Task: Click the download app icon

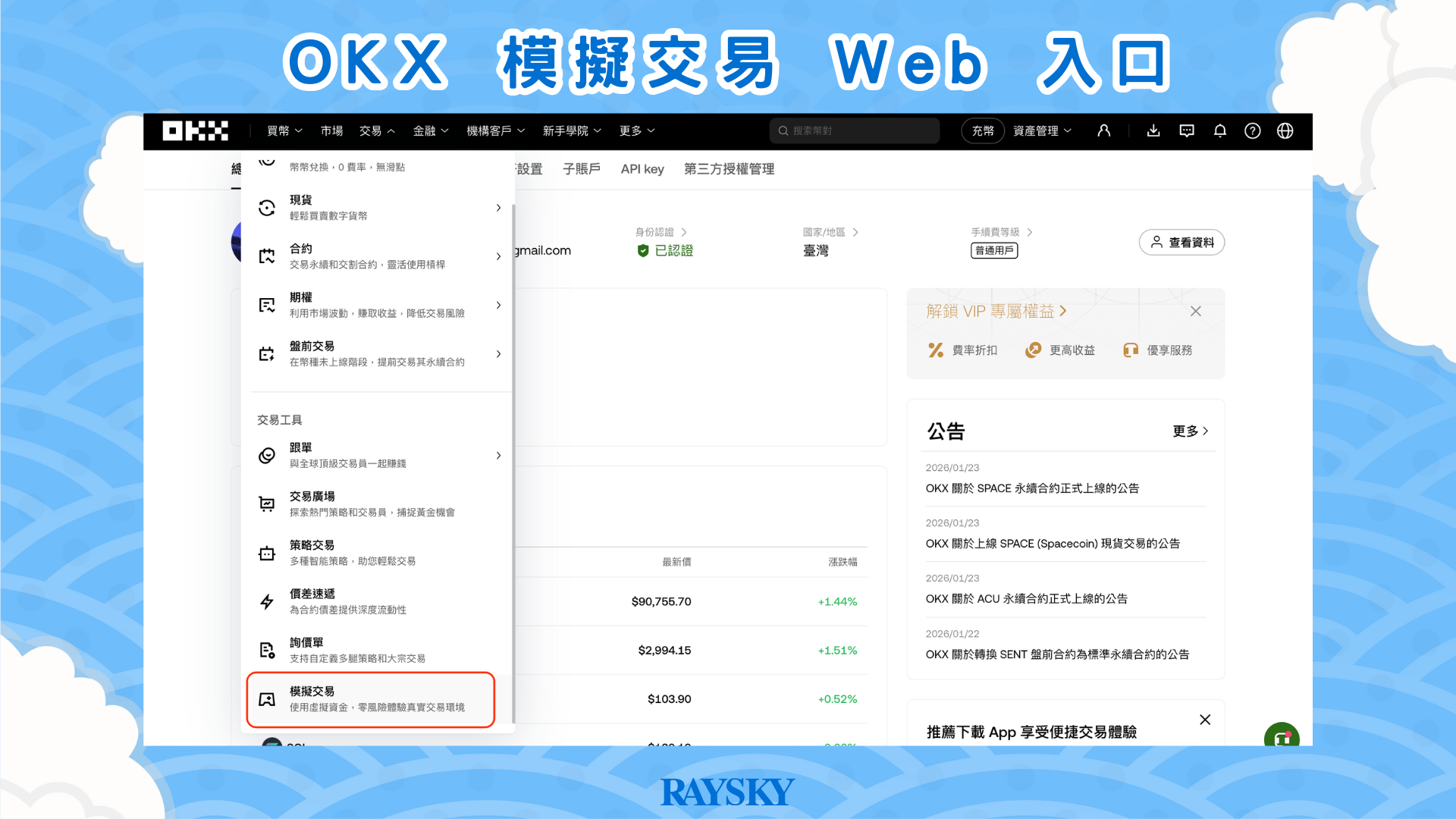Action: [x=1153, y=130]
